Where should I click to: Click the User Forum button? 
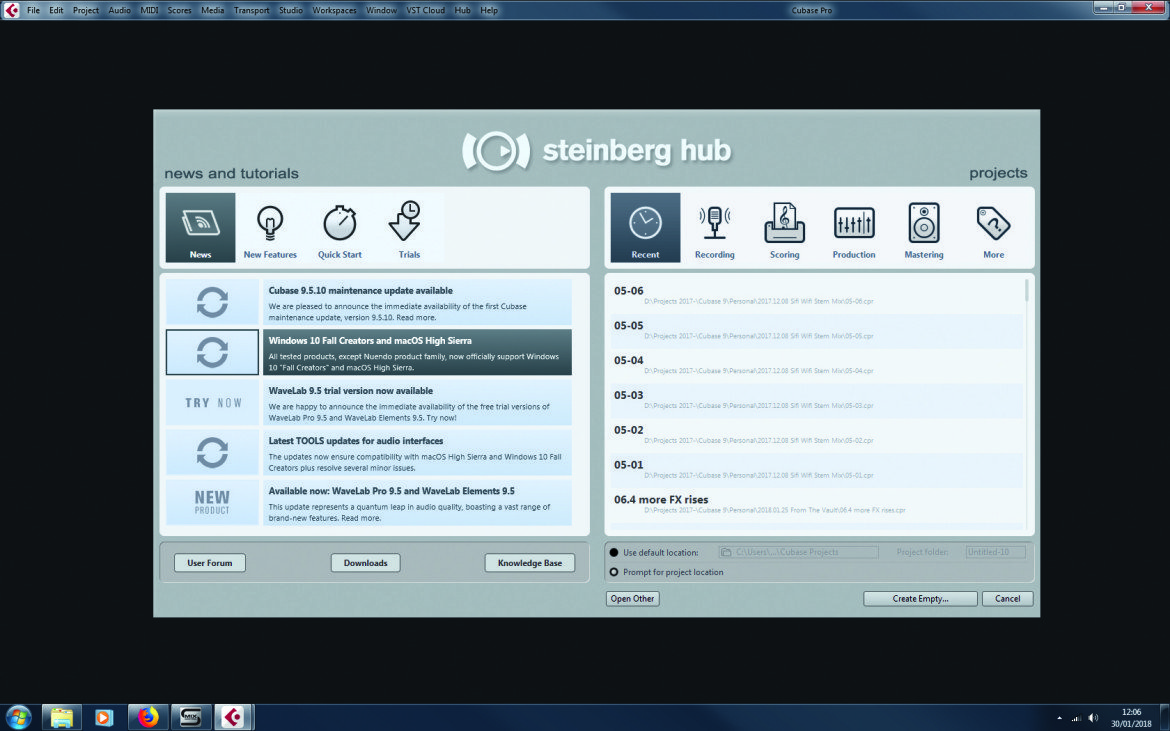point(210,563)
